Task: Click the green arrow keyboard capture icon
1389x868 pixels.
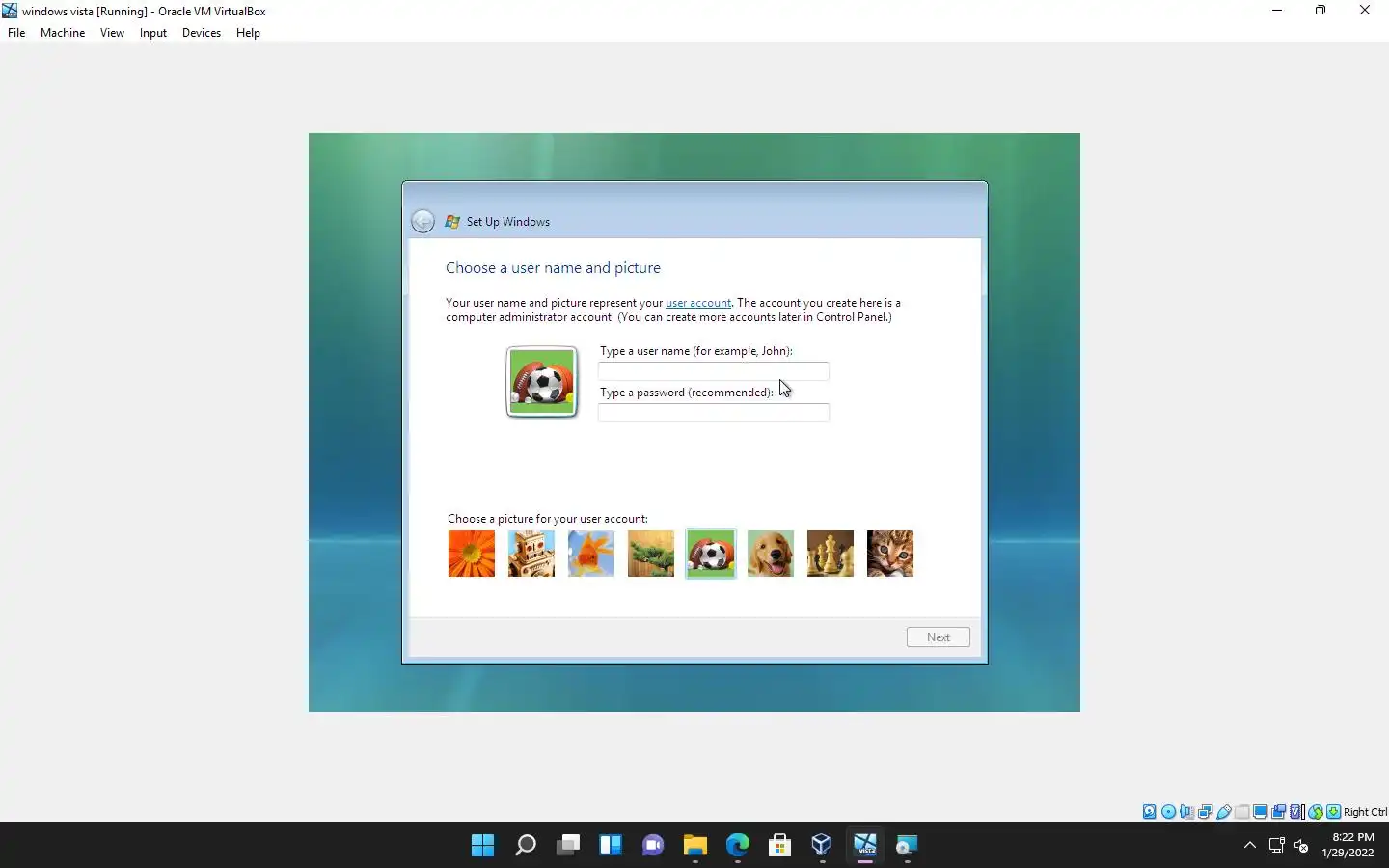Action: tap(1333, 812)
